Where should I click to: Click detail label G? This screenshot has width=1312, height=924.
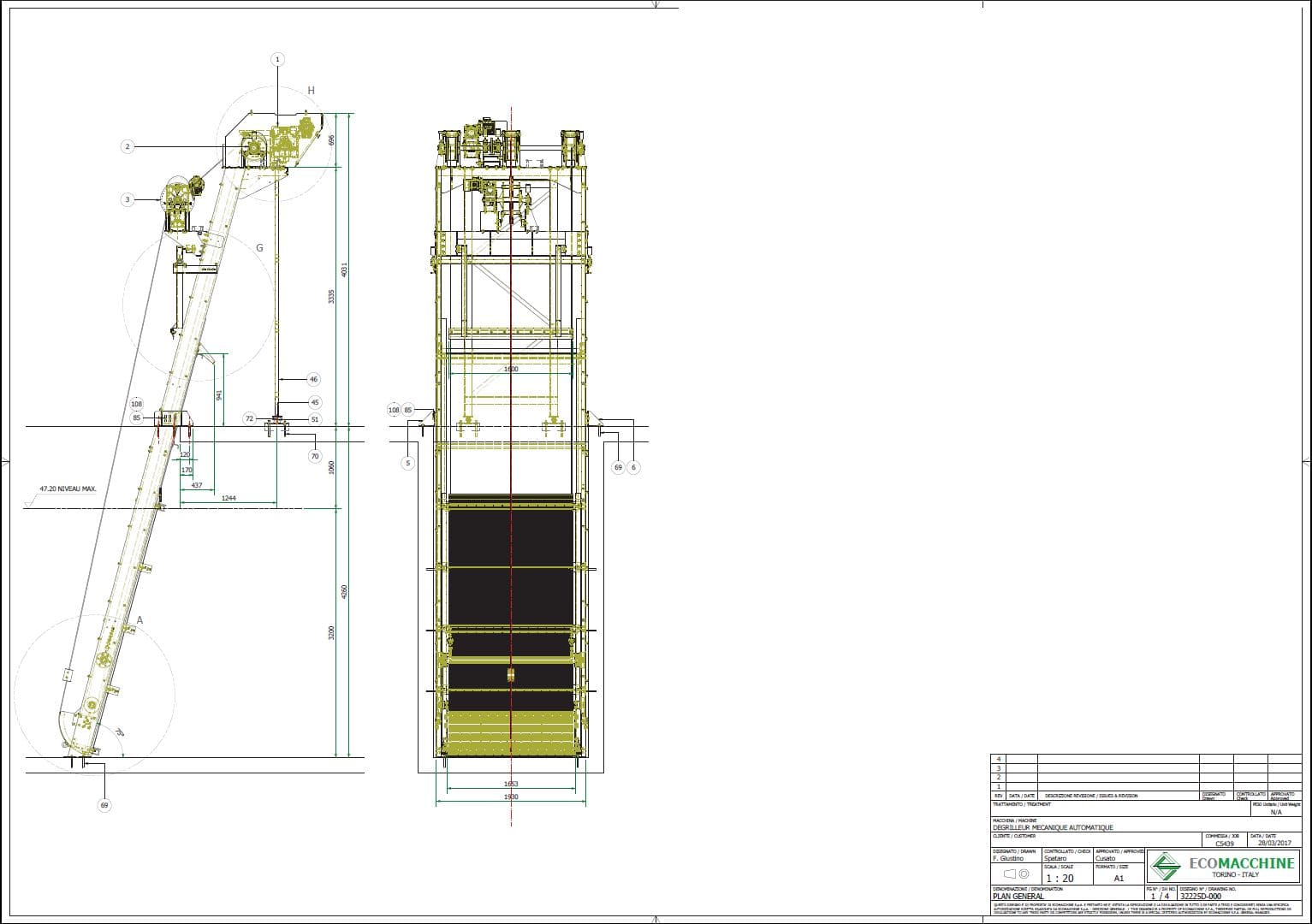(259, 248)
